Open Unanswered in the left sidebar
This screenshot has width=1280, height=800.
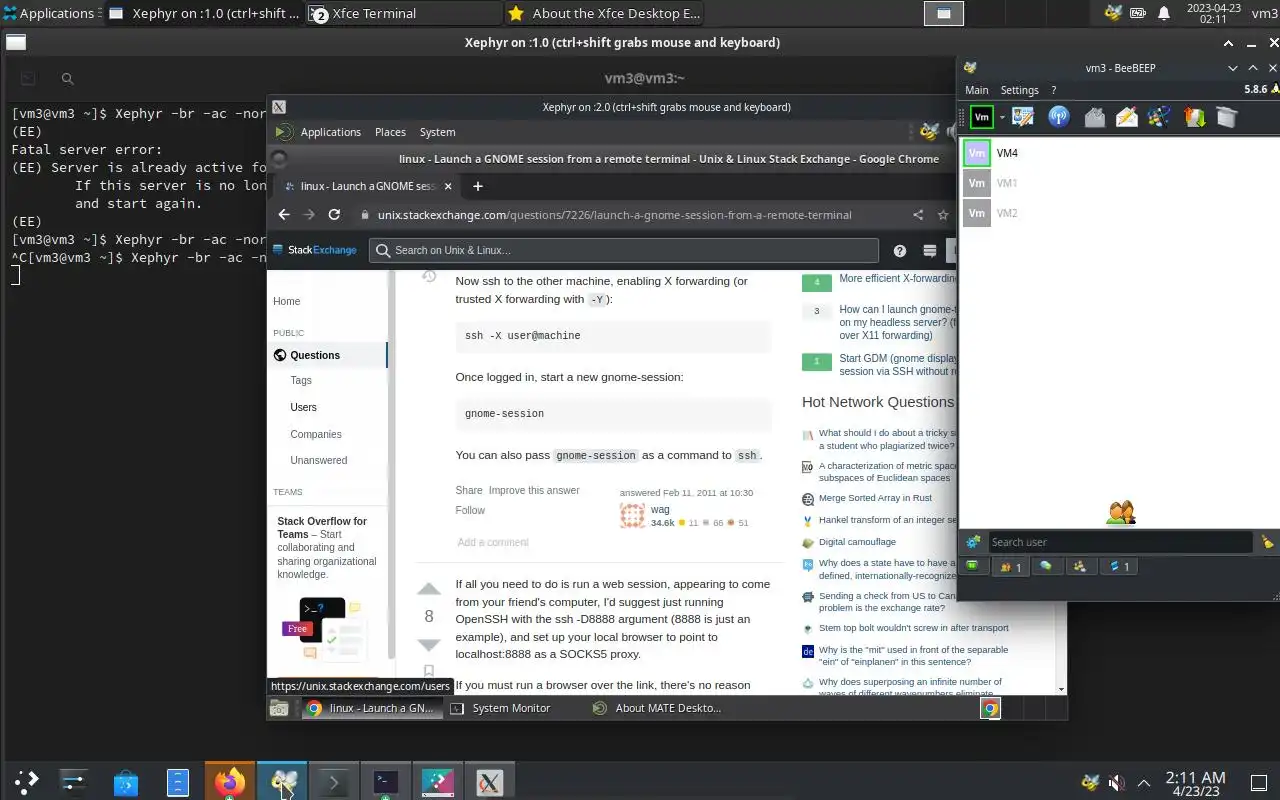click(319, 460)
